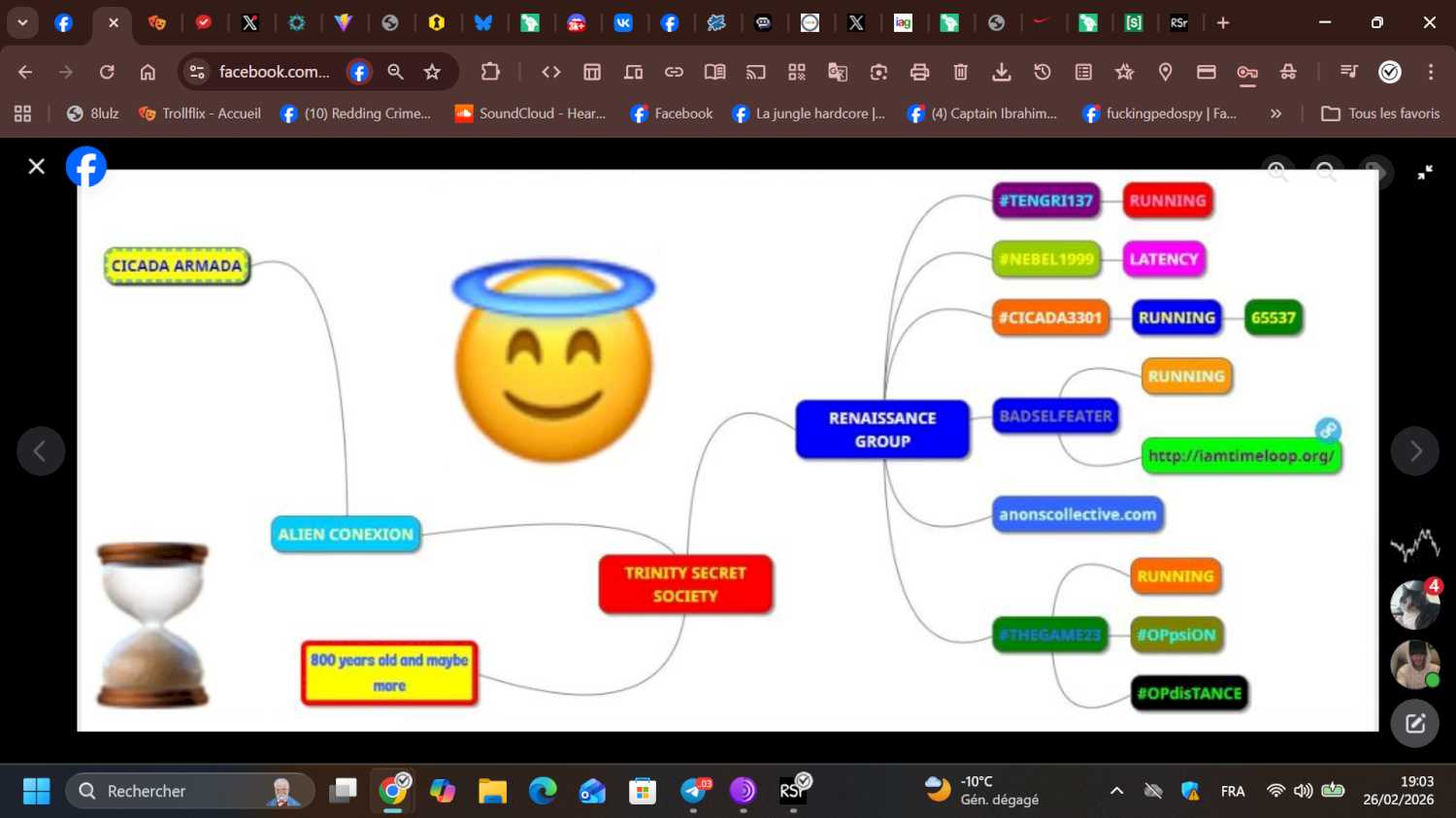Click the QR code generator toolbar icon
The image size is (1456, 818).
[797, 72]
